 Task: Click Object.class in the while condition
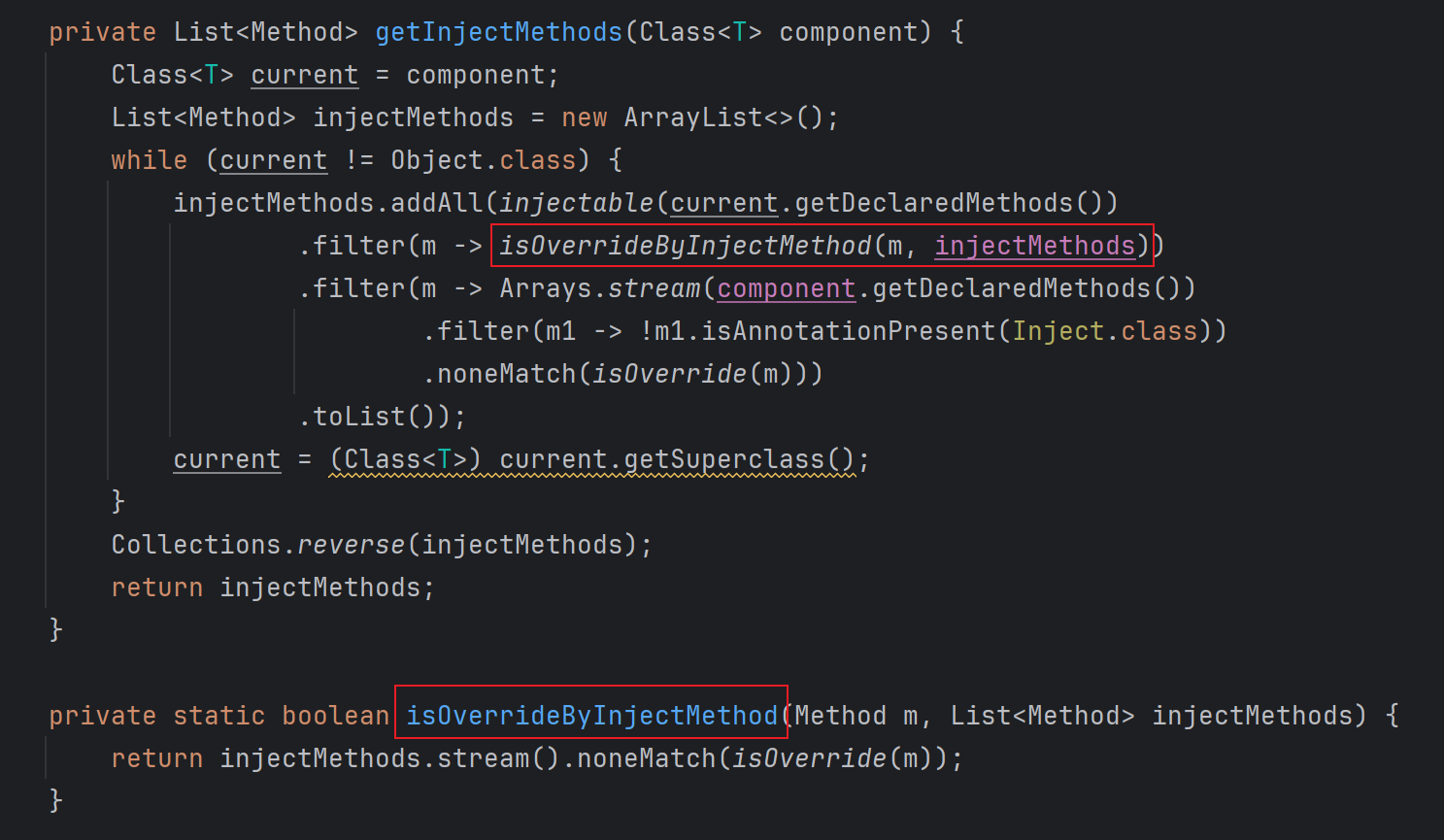[x=484, y=160]
